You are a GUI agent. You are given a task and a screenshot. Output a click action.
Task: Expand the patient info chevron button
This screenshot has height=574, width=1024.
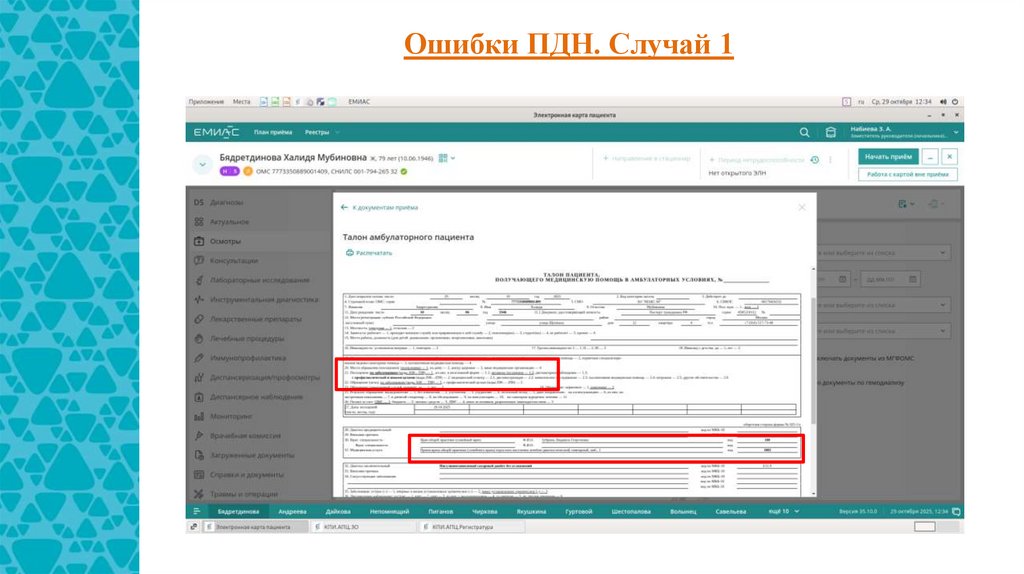[x=202, y=165]
